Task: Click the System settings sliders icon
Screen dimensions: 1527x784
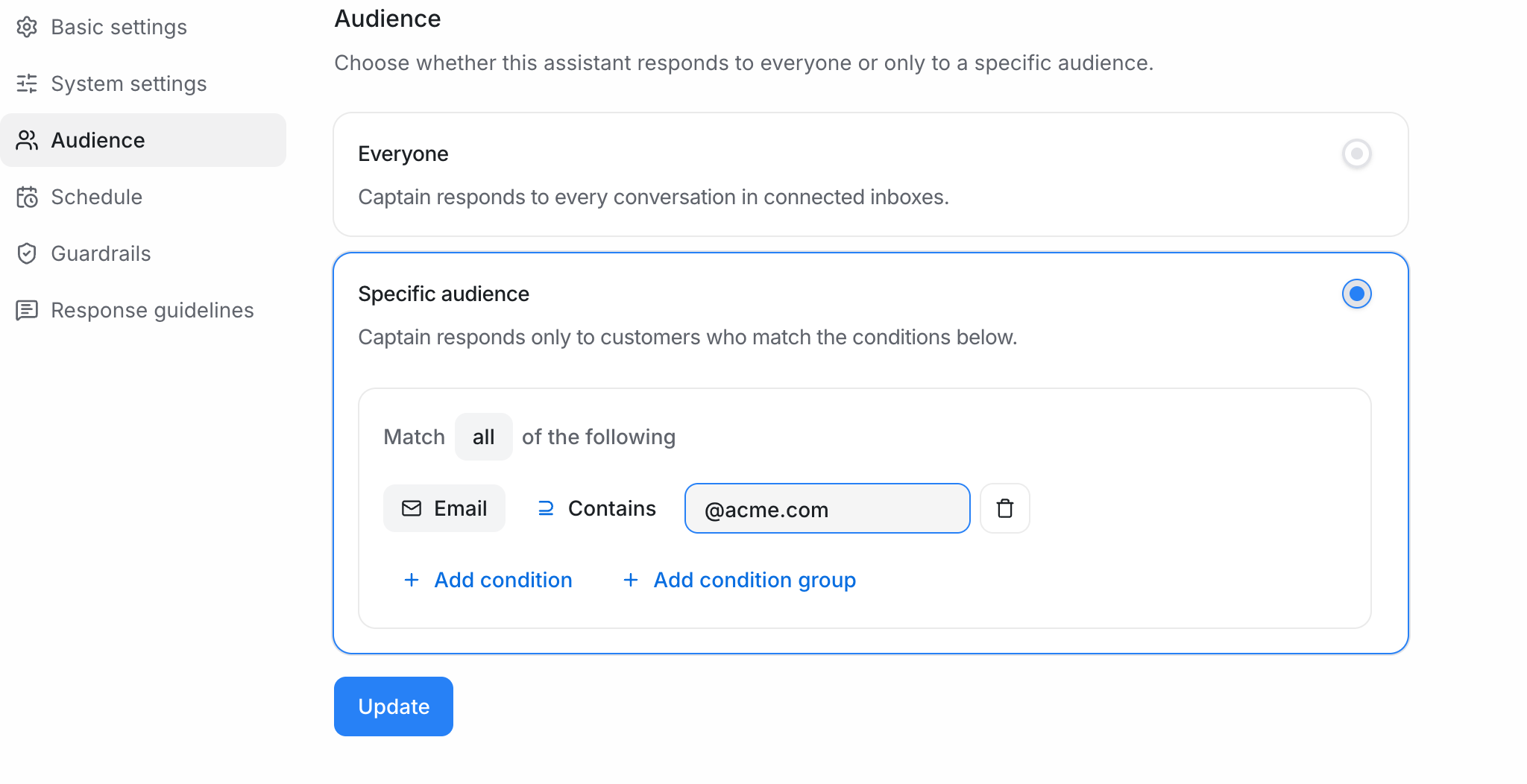Action: point(27,83)
